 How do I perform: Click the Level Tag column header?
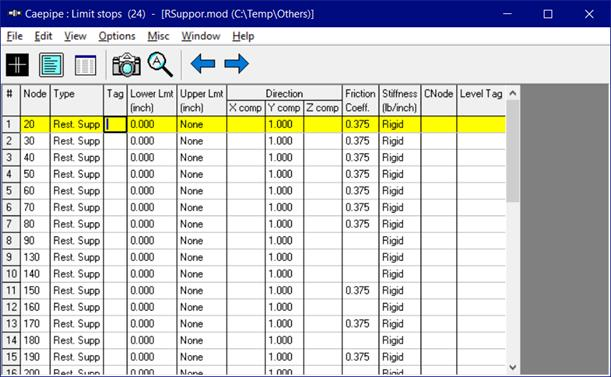pos(481,100)
